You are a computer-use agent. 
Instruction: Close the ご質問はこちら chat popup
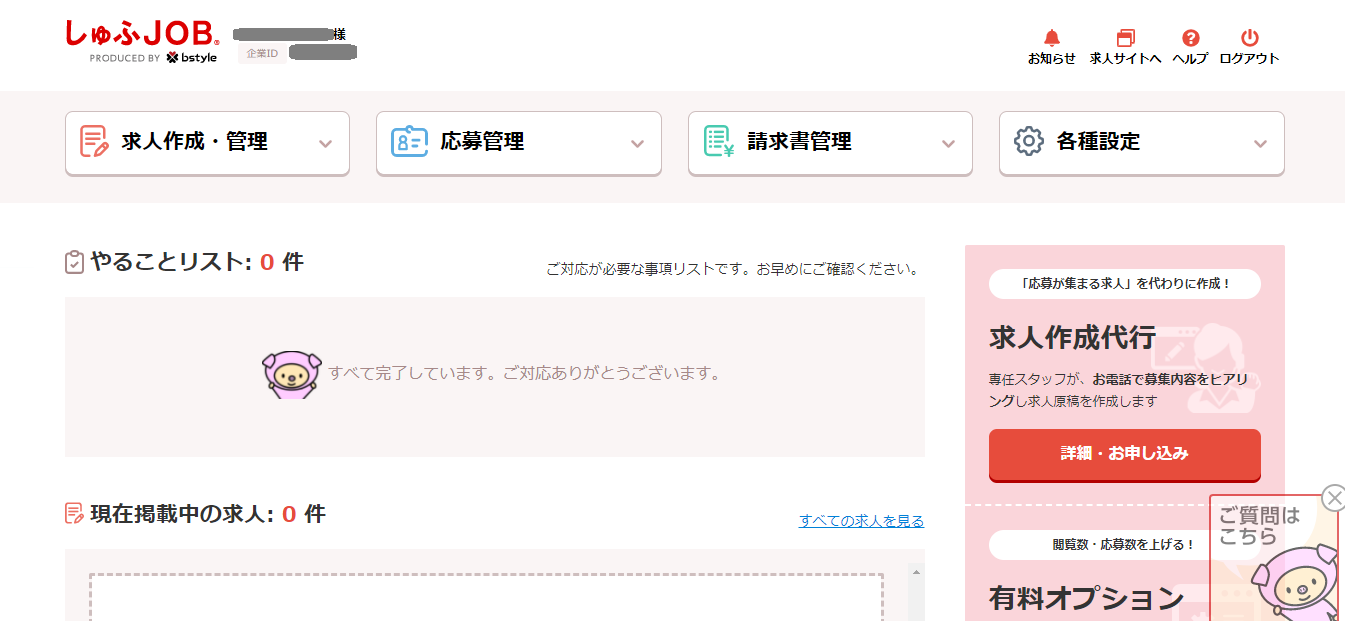[1333, 497]
